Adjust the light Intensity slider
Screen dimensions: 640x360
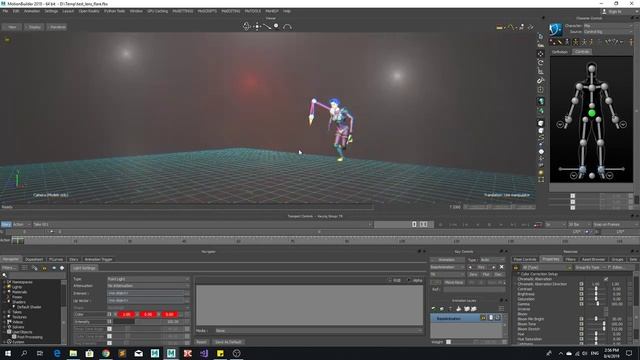click(x=149, y=322)
